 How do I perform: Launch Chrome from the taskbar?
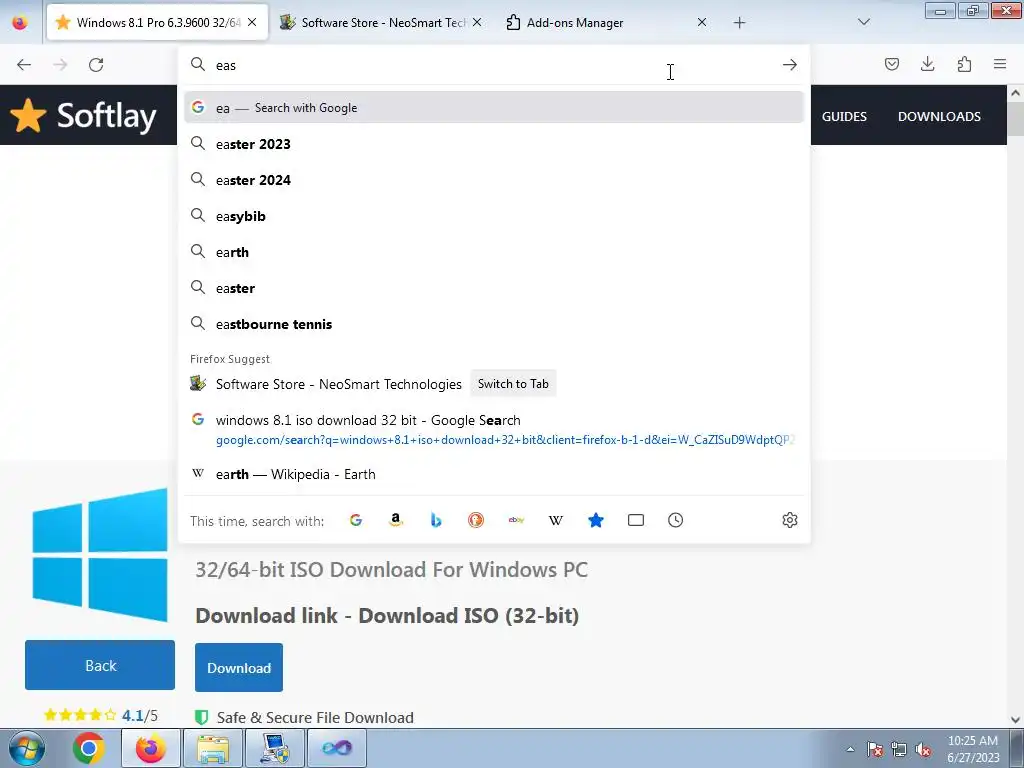click(x=89, y=748)
